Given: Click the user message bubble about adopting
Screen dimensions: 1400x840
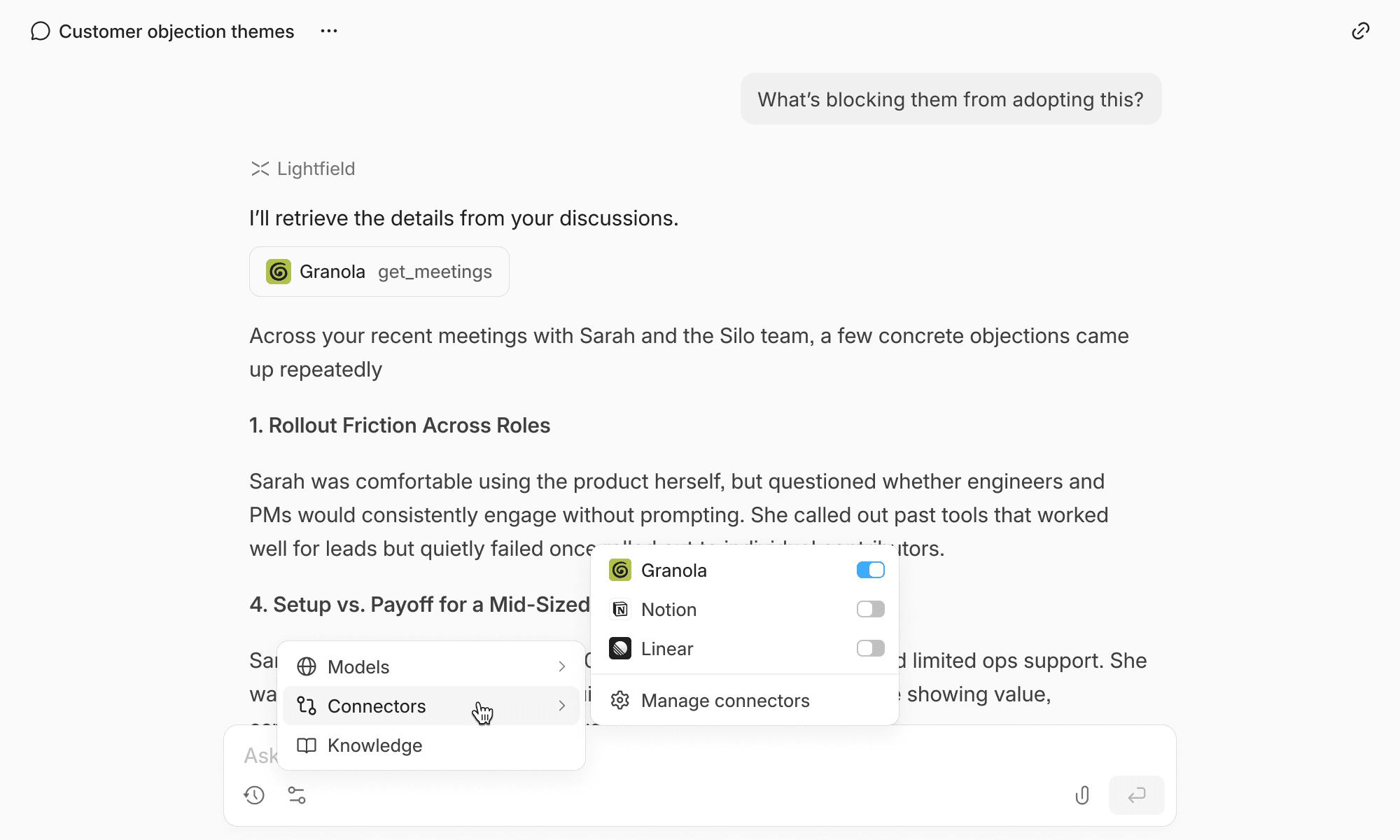Looking at the screenshot, I should tap(951, 99).
